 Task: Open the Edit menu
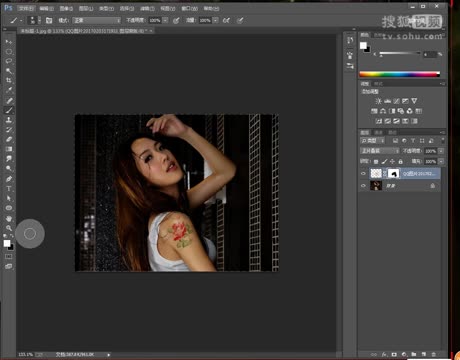[x=46, y=8]
